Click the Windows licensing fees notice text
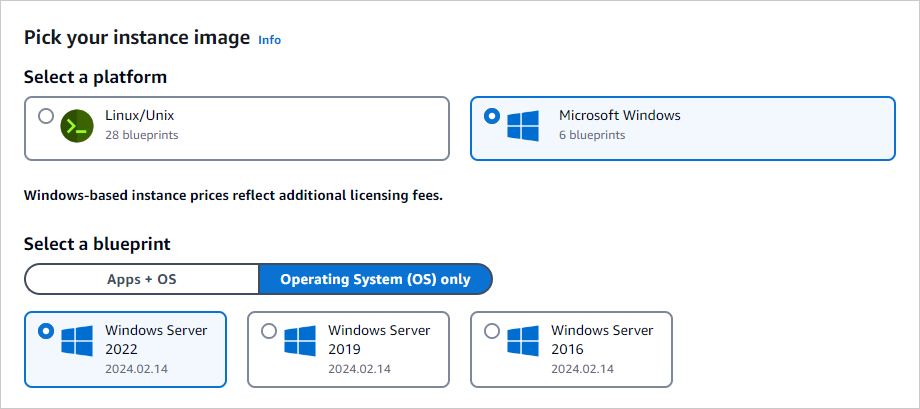This screenshot has width=920, height=409. (x=234, y=195)
